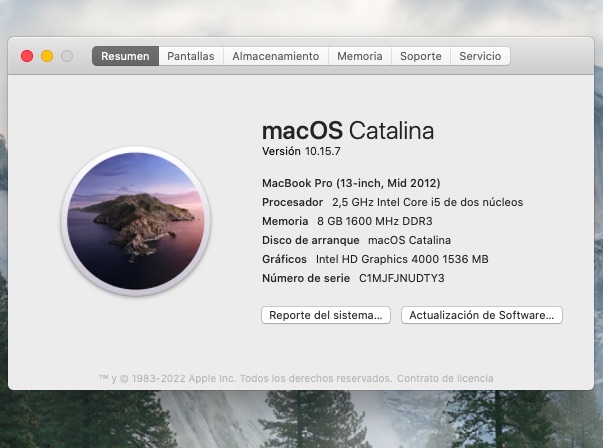Select the Resumen tab
Viewport: 603px width, 448px height.
pos(125,57)
